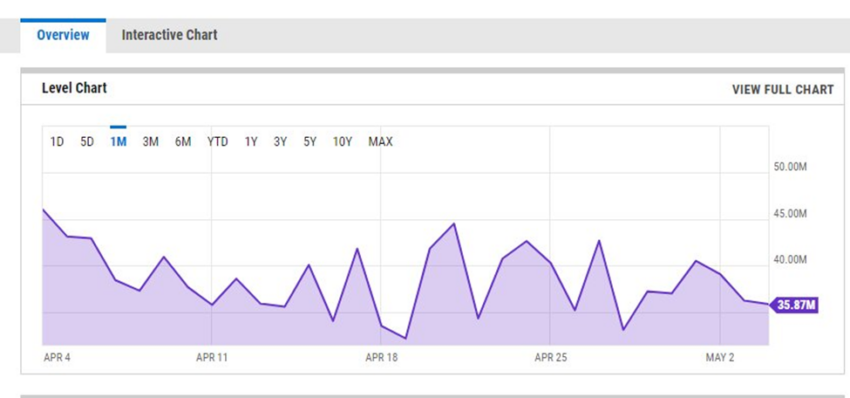The height and width of the screenshot is (398, 850).
Task: Choose the 6M range option
Action: tap(183, 142)
